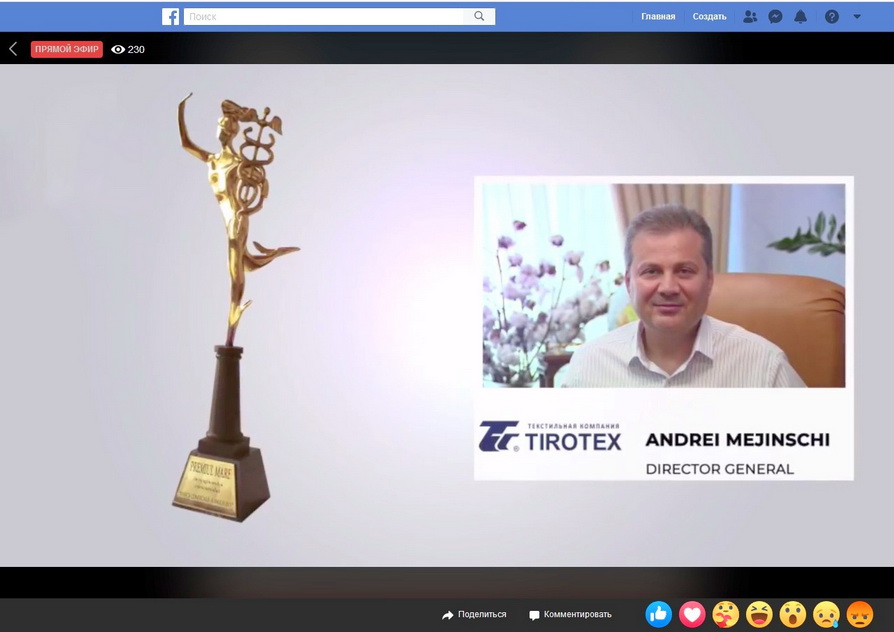Click the speaker video inset thumbnail
This screenshot has height=632, width=894.
[x=664, y=286]
